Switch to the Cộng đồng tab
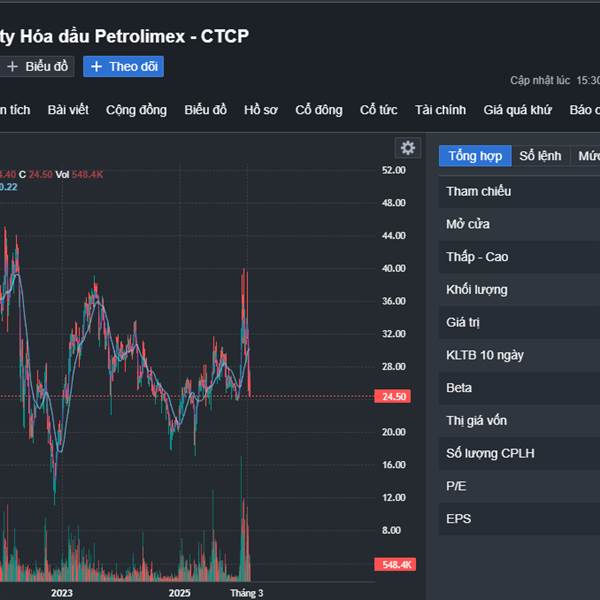Image resolution: width=600 pixels, height=600 pixels. (136, 110)
